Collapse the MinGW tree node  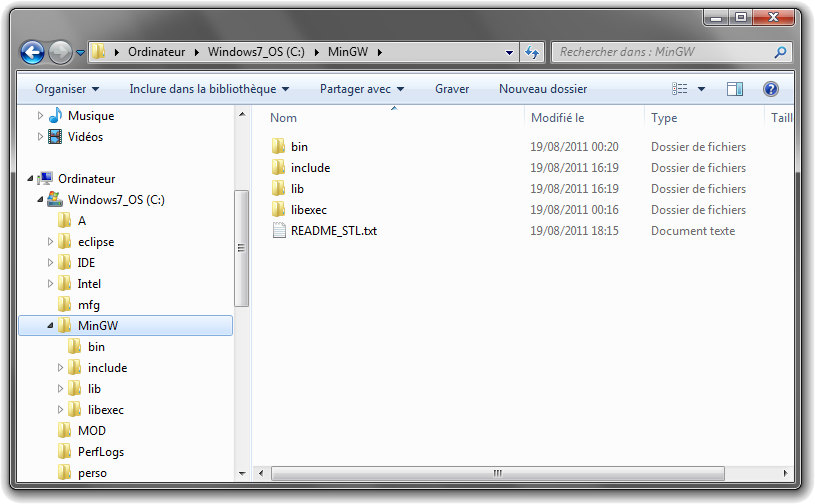[50, 326]
